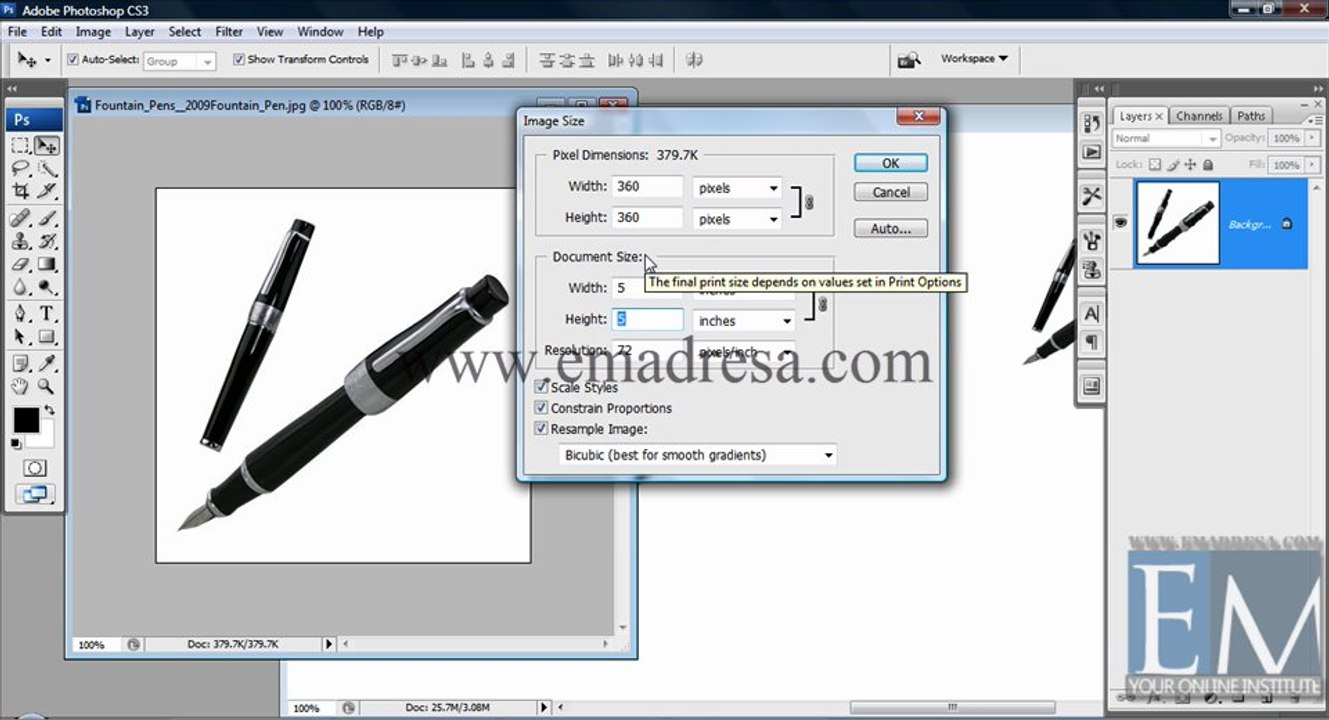The image size is (1329, 720).
Task: Toggle Resample Image checkbox
Action: tap(542, 429)
